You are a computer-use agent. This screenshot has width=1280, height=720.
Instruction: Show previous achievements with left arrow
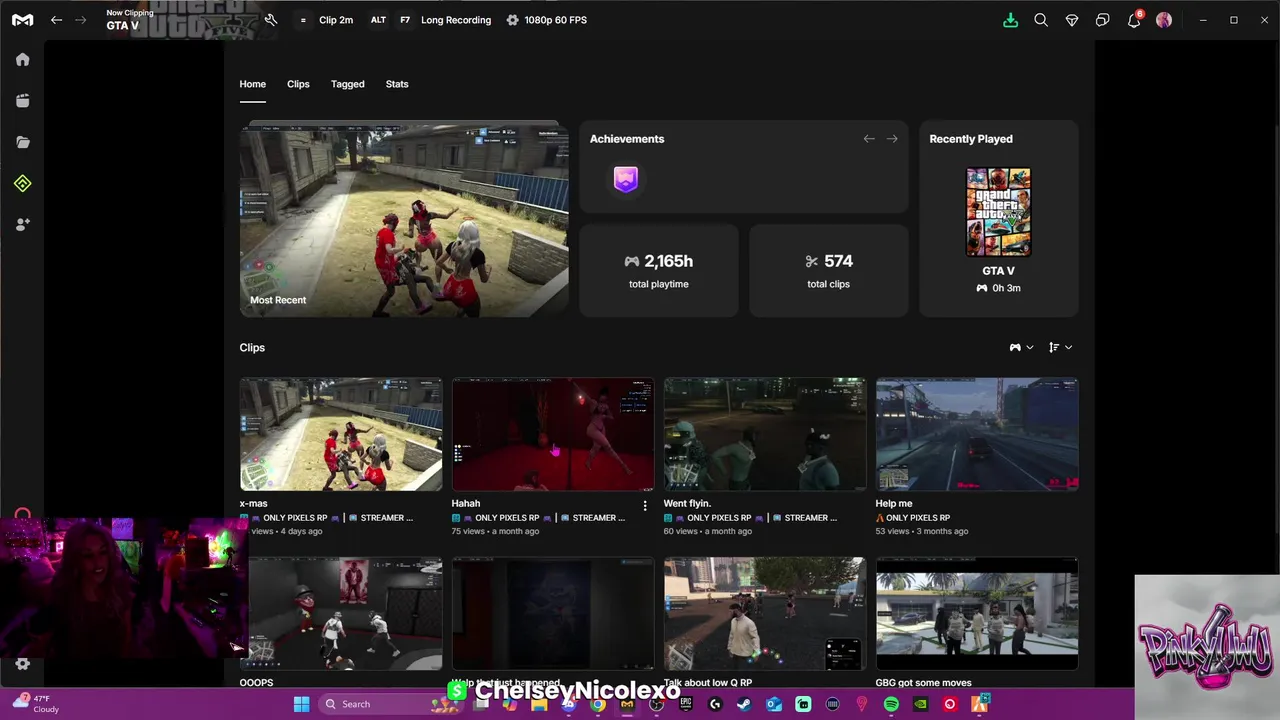[x=869, y=139]
